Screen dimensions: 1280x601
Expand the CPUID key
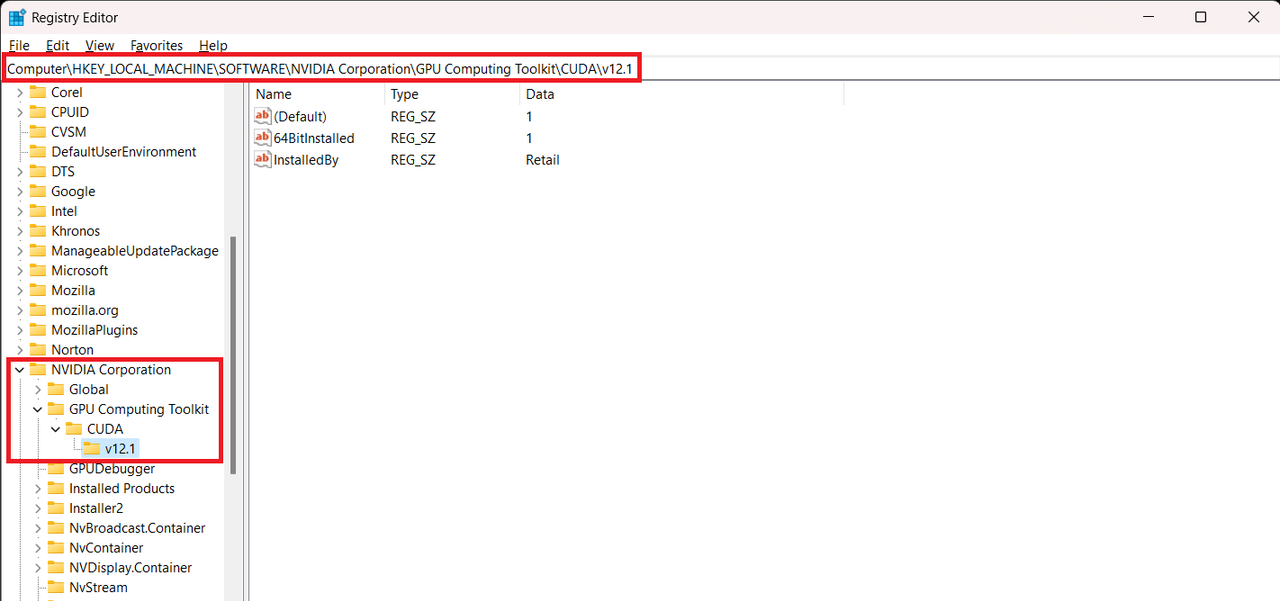pyautogui.click(x=20, y=112)
